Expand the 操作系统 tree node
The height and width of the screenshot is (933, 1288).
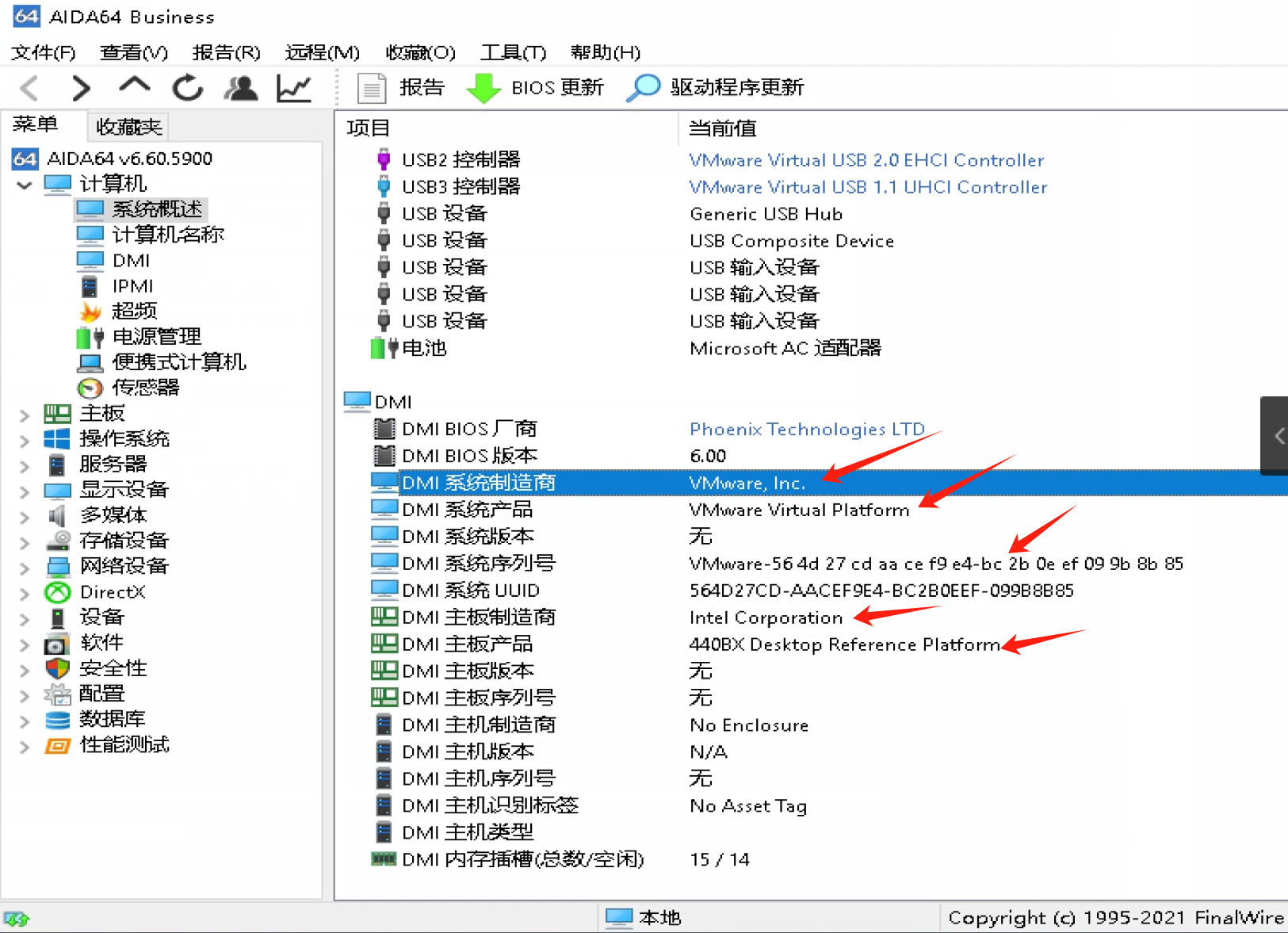click(25, 440)
